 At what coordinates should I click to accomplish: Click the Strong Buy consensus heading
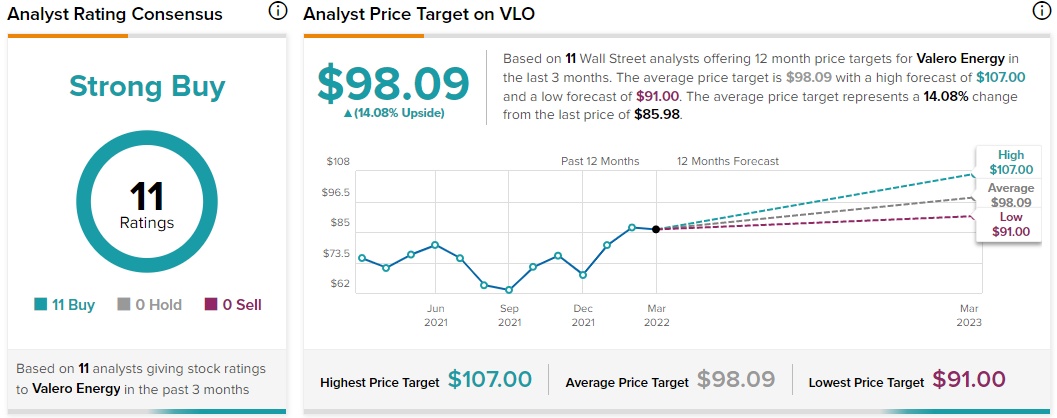point(147,86)
